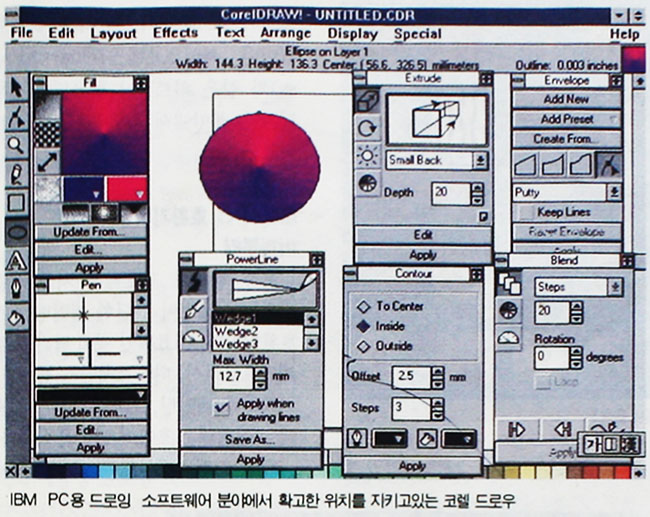Click the Blend end object arrow icon
The height and width of the screenshot is (517, 650).
pyautogui.click(x=563, y=430)
